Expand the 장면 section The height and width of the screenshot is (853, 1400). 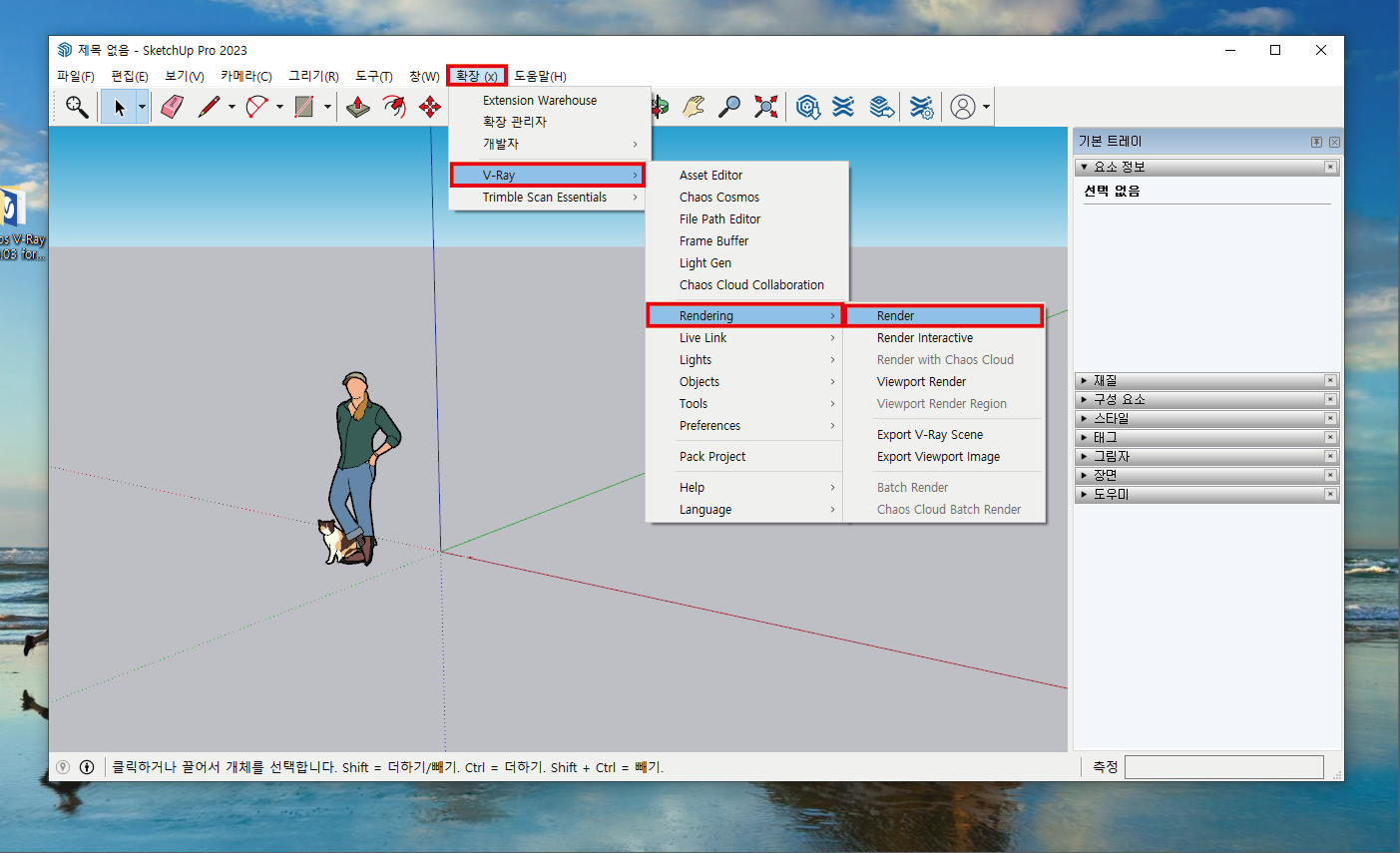tap(1085, 476)
